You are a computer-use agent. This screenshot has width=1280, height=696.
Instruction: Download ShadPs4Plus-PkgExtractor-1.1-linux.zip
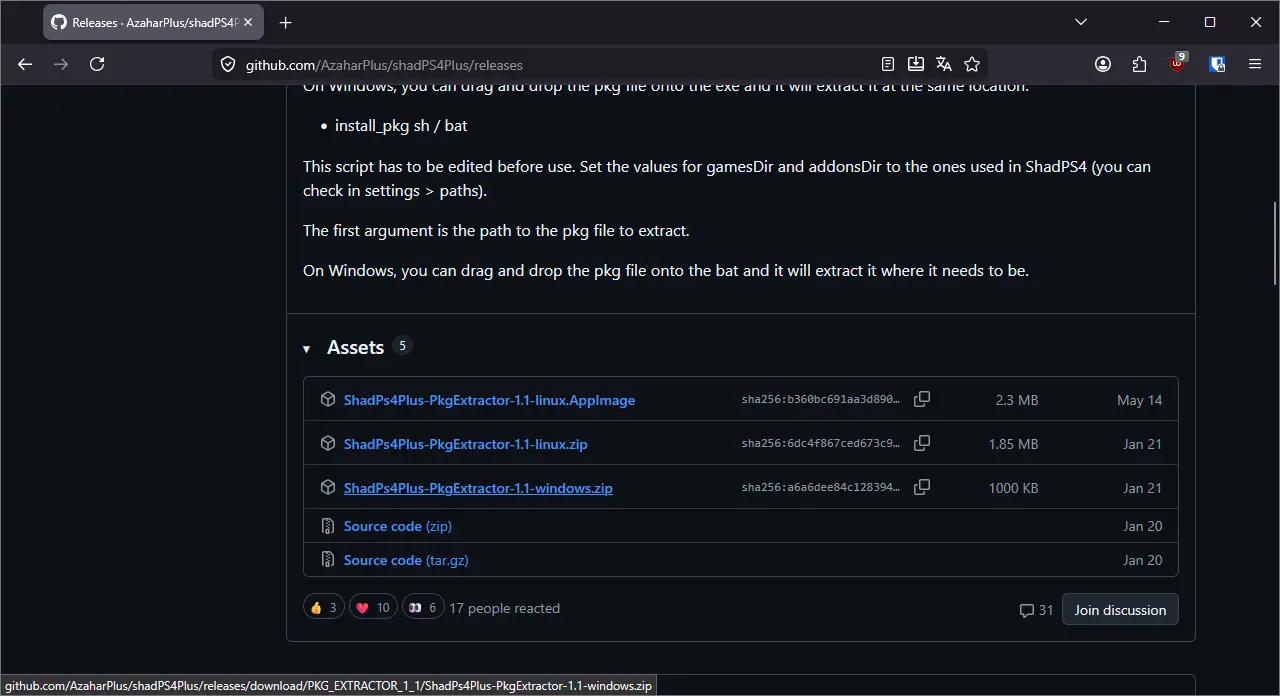pos(465,444)
